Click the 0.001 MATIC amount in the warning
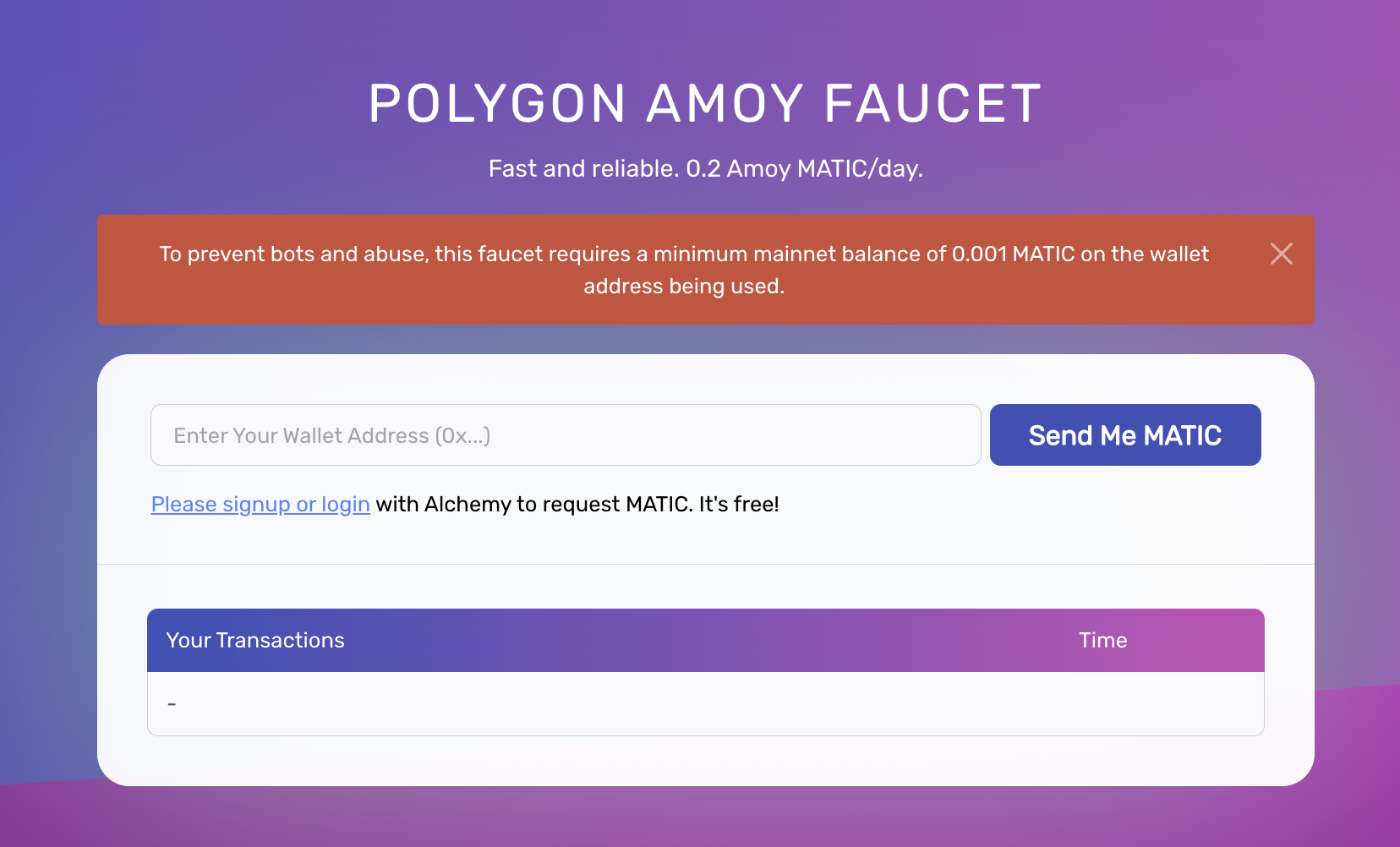Viewport: 1400px width, 847px height. click(1013, 254)
